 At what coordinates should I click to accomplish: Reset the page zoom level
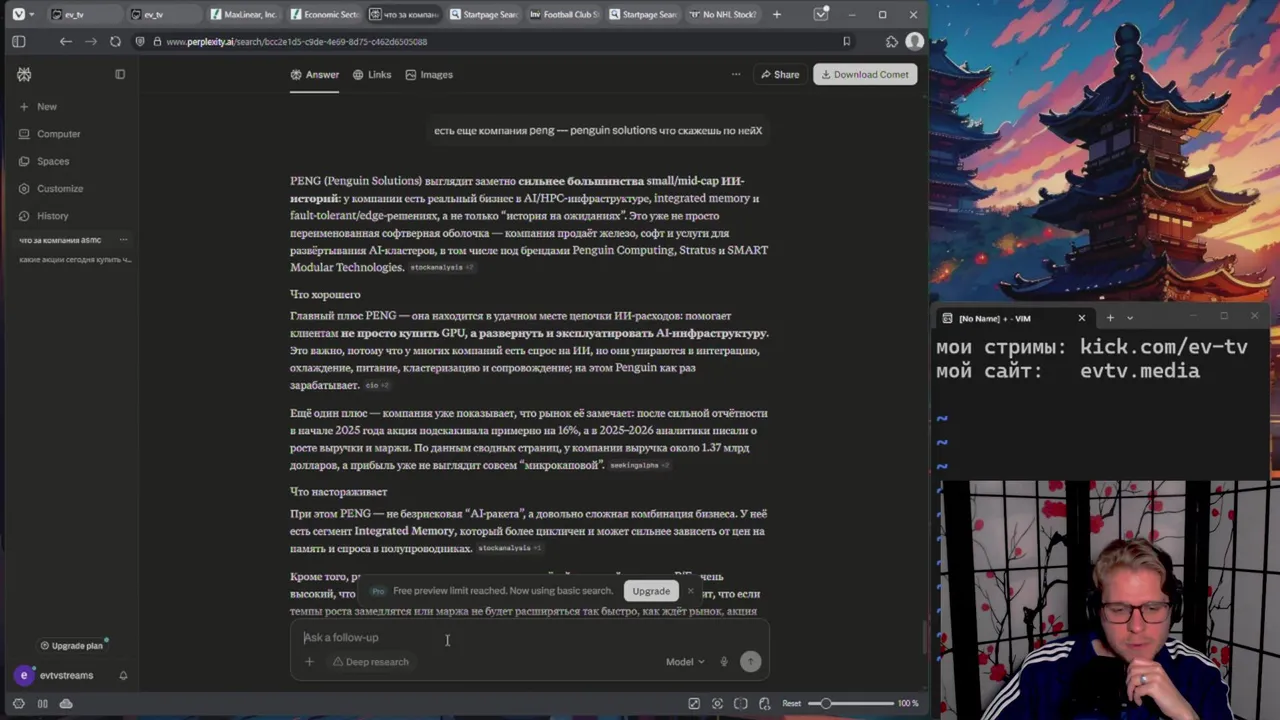coord(791,704)
